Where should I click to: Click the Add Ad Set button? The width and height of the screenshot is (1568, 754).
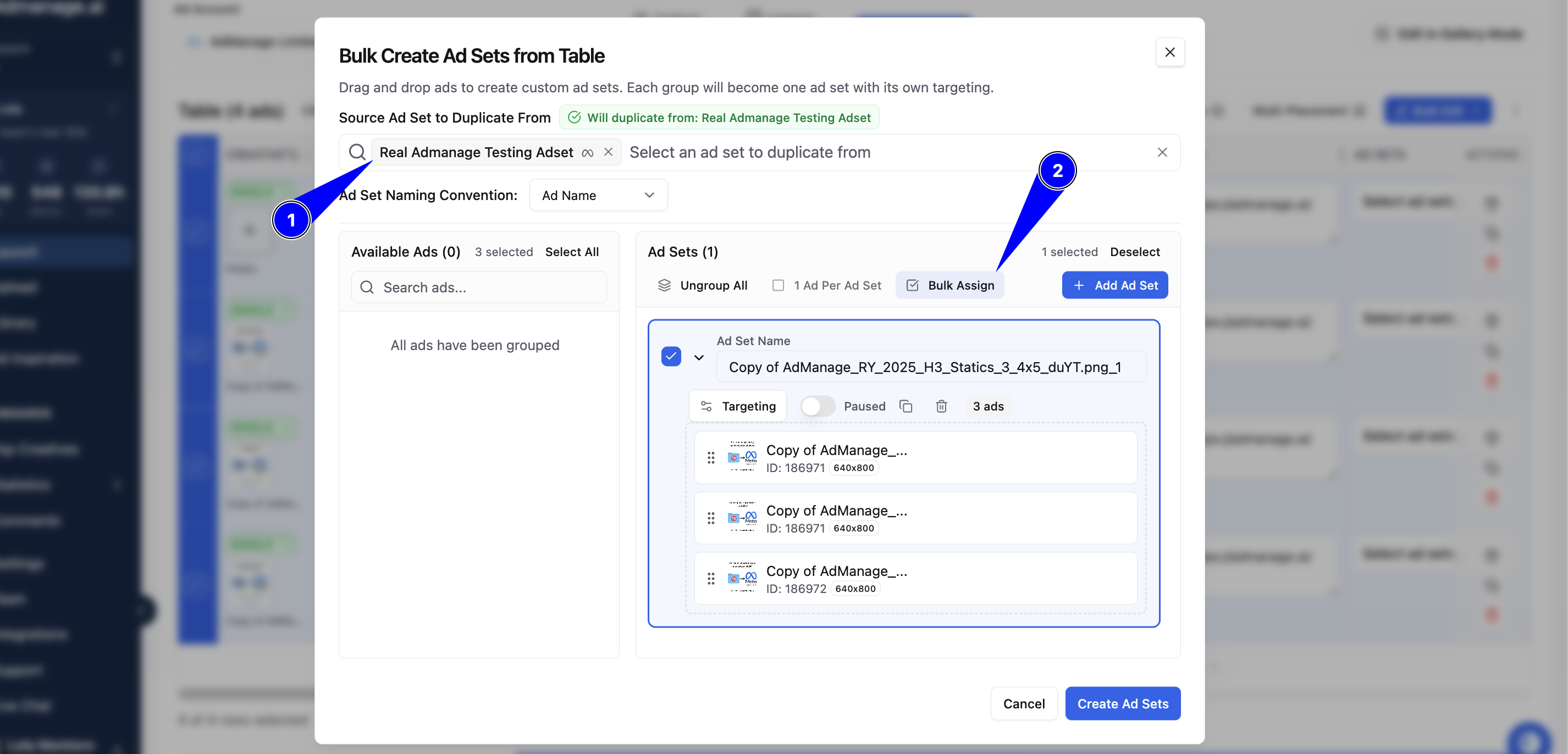click(x=1114, y=285)
